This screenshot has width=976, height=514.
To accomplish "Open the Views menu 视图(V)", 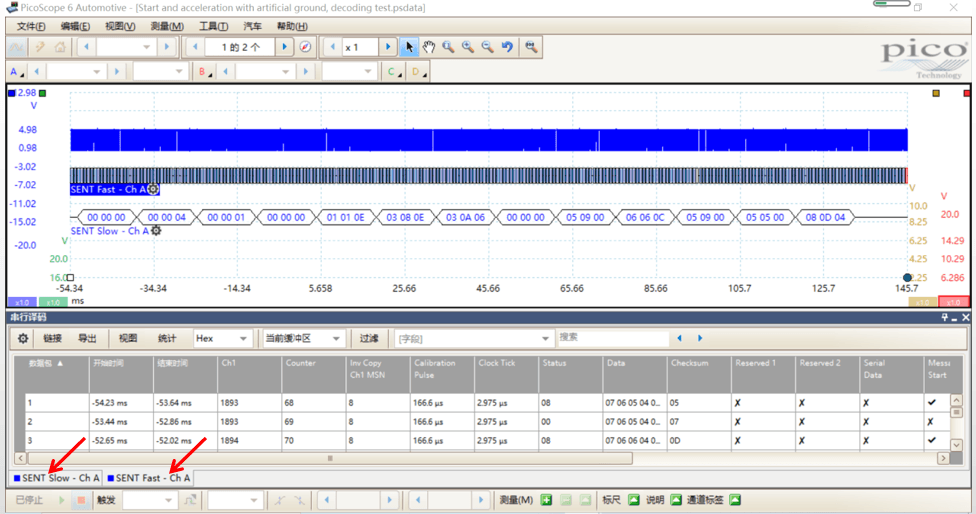I will (x=120, y=26).
